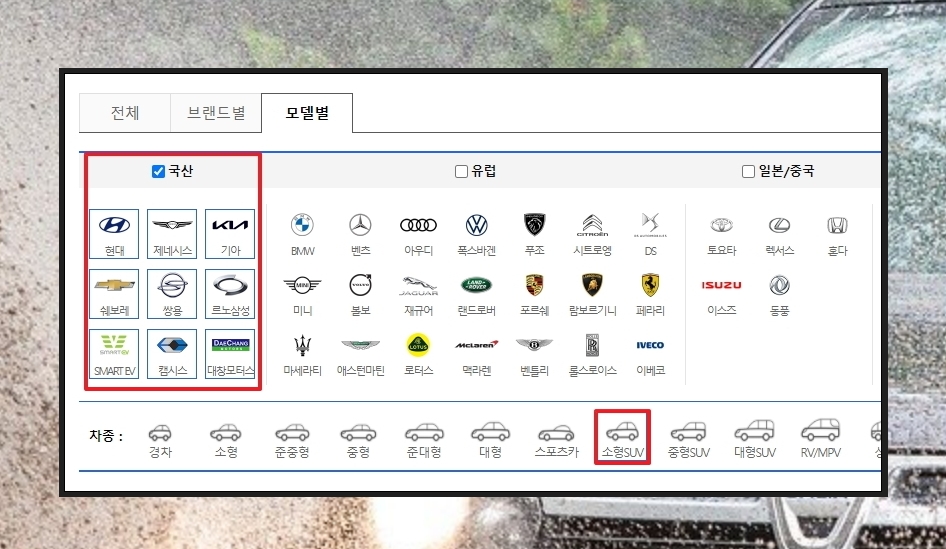Filter by 소형 vehicle type
This screenshot has width=946, height=549.
click(226, 439)
